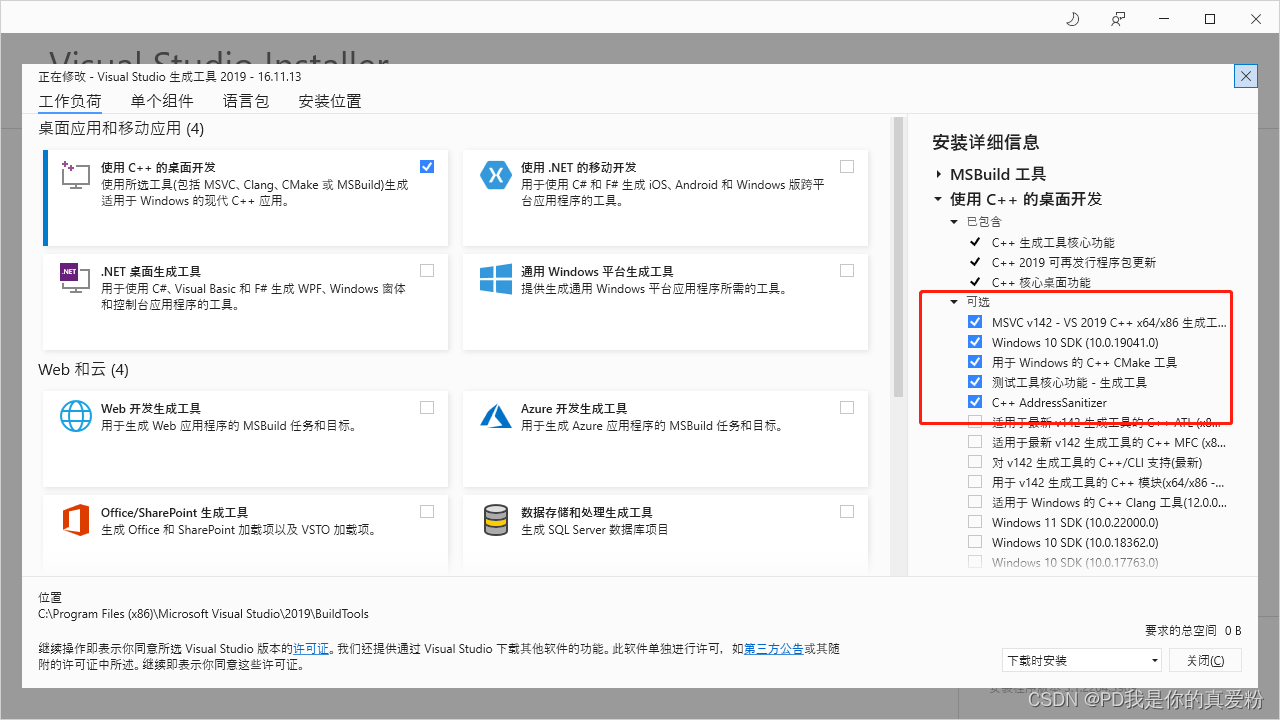Screen dimensions: 1280x720
Task: Click the 桌面应用和移动应用 (4) section heading
Action: (x=121, y=129)
